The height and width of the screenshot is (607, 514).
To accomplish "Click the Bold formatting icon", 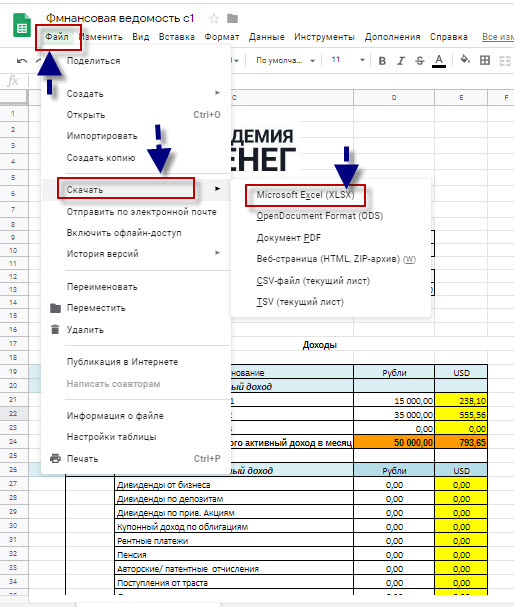I will [382, 61].
